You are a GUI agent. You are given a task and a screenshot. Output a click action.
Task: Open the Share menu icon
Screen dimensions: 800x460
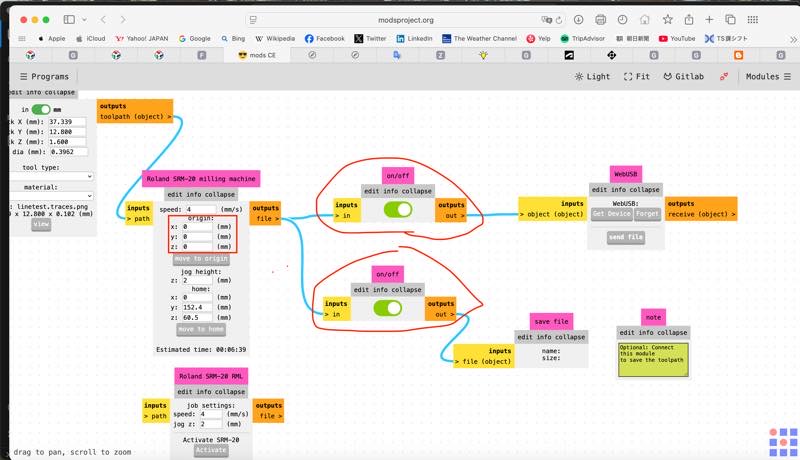click(x=689, y=19)
